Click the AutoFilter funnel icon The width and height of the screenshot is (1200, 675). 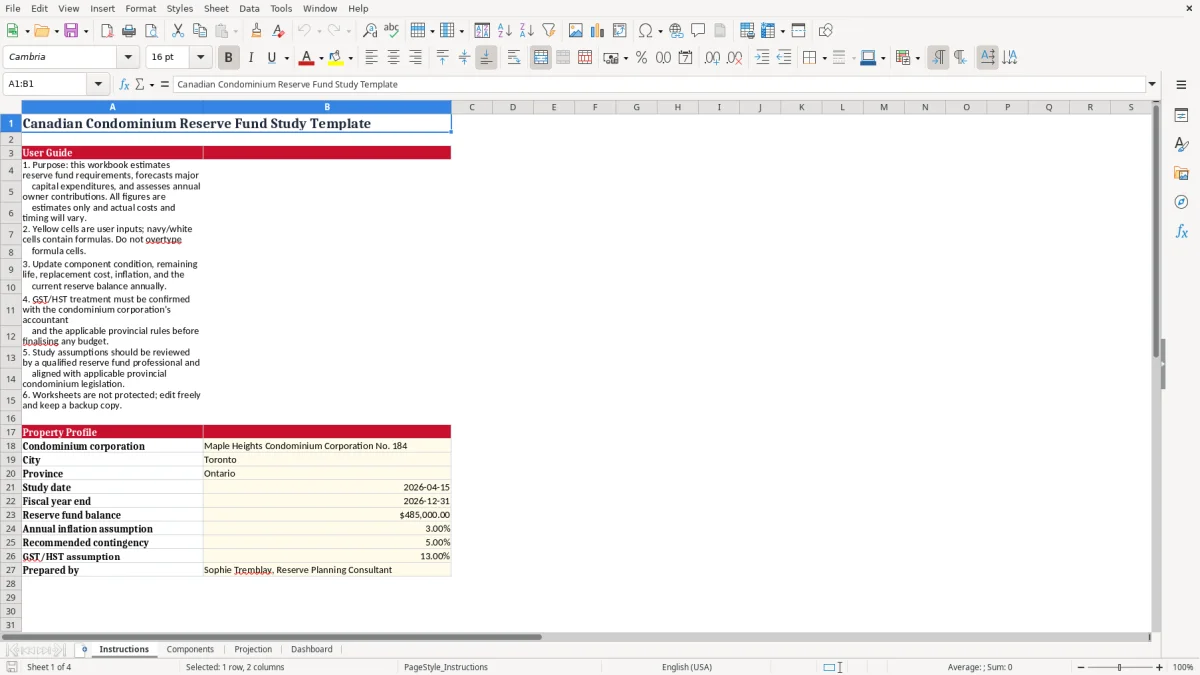(x=549, y=31)
